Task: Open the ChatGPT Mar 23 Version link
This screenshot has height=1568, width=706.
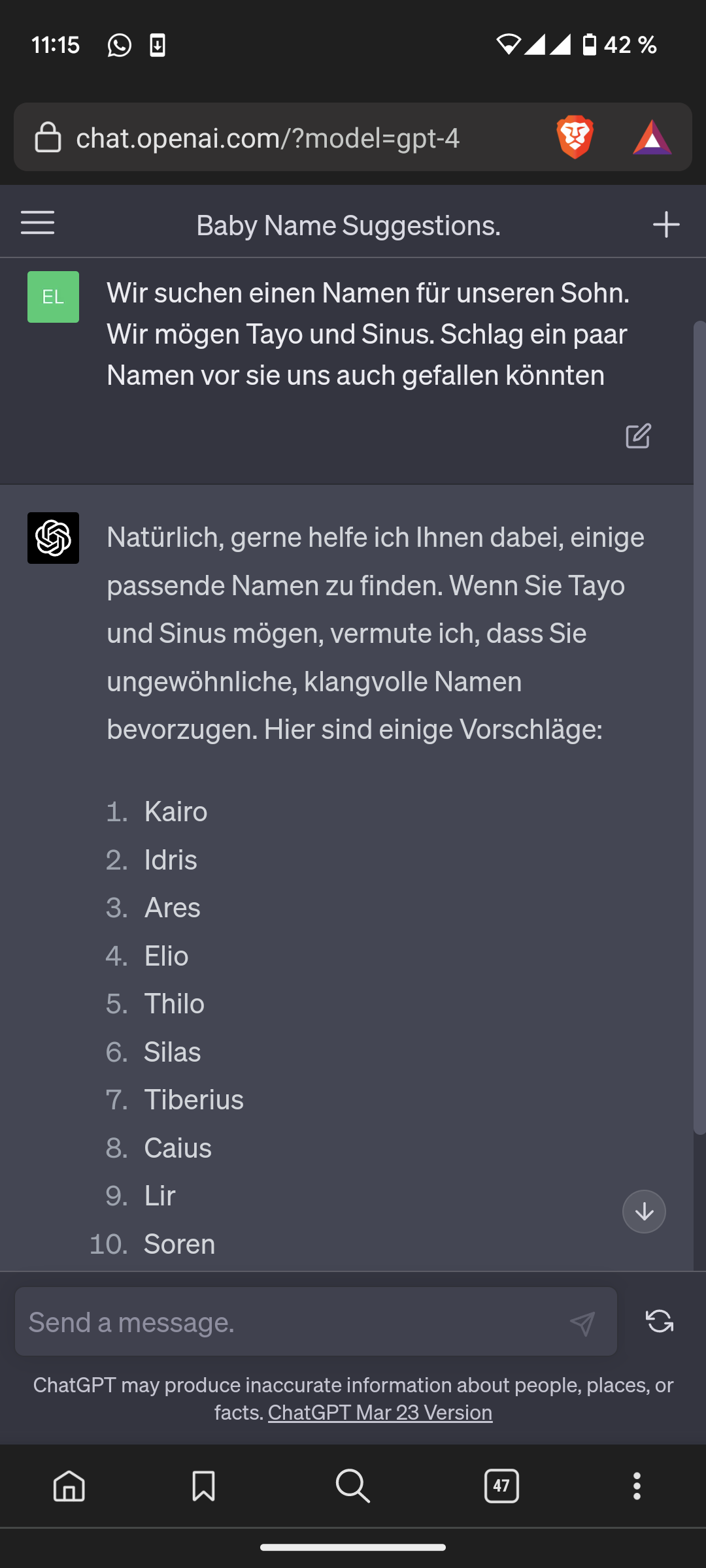Action: pos(380,1413)
